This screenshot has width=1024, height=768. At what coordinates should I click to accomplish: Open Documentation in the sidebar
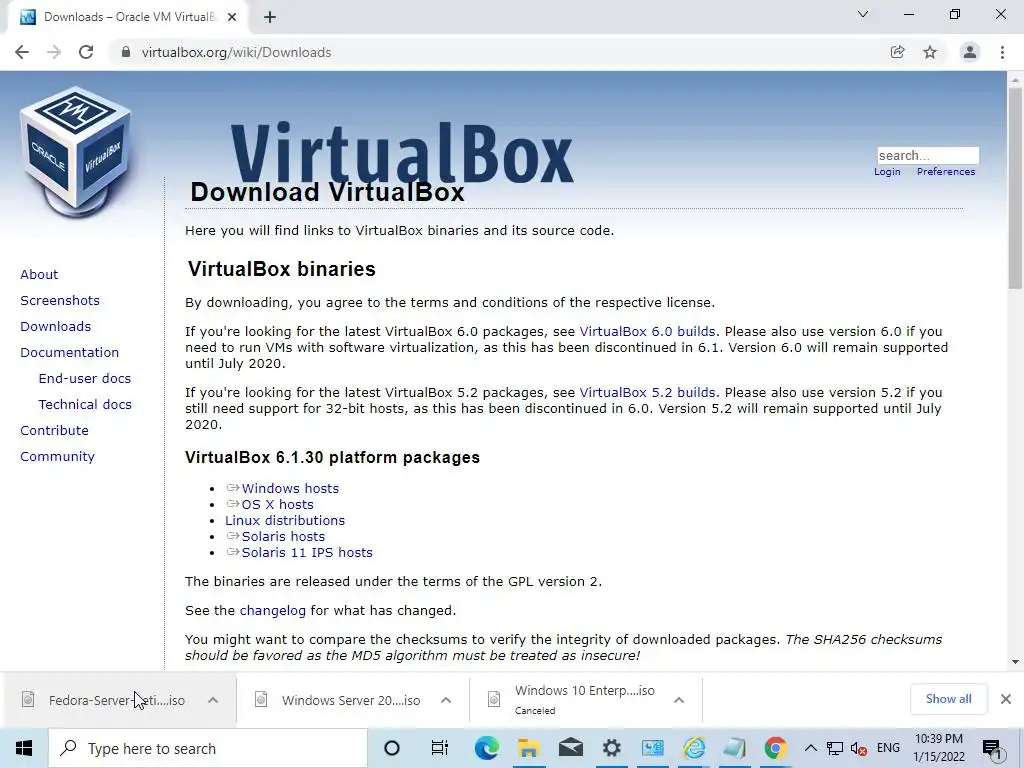click(x=69, y=353)
